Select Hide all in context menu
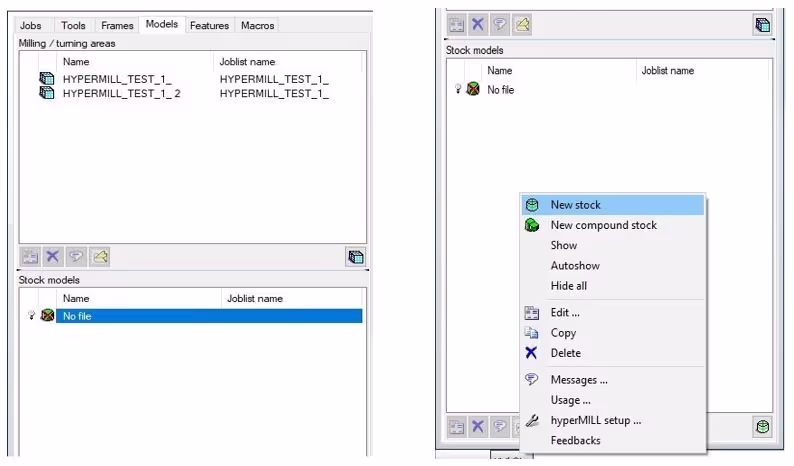This screenshot has height=466, width=794. 613,286
